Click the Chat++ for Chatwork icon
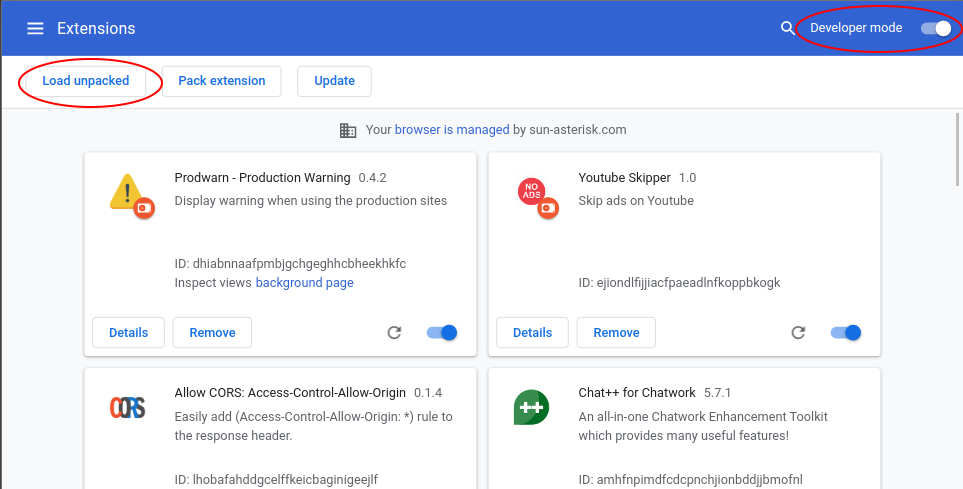 click(x=531, y=407)
